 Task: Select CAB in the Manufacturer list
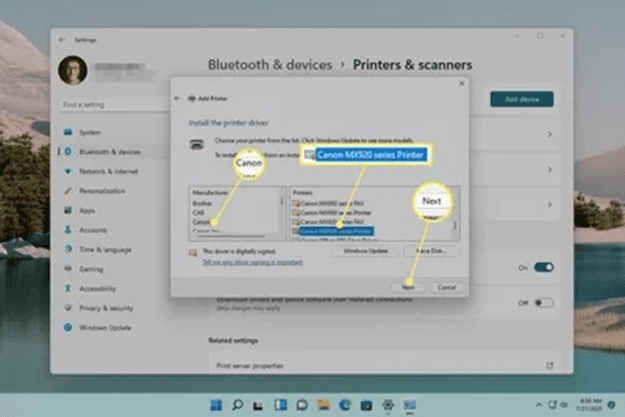tap(198, 212)
